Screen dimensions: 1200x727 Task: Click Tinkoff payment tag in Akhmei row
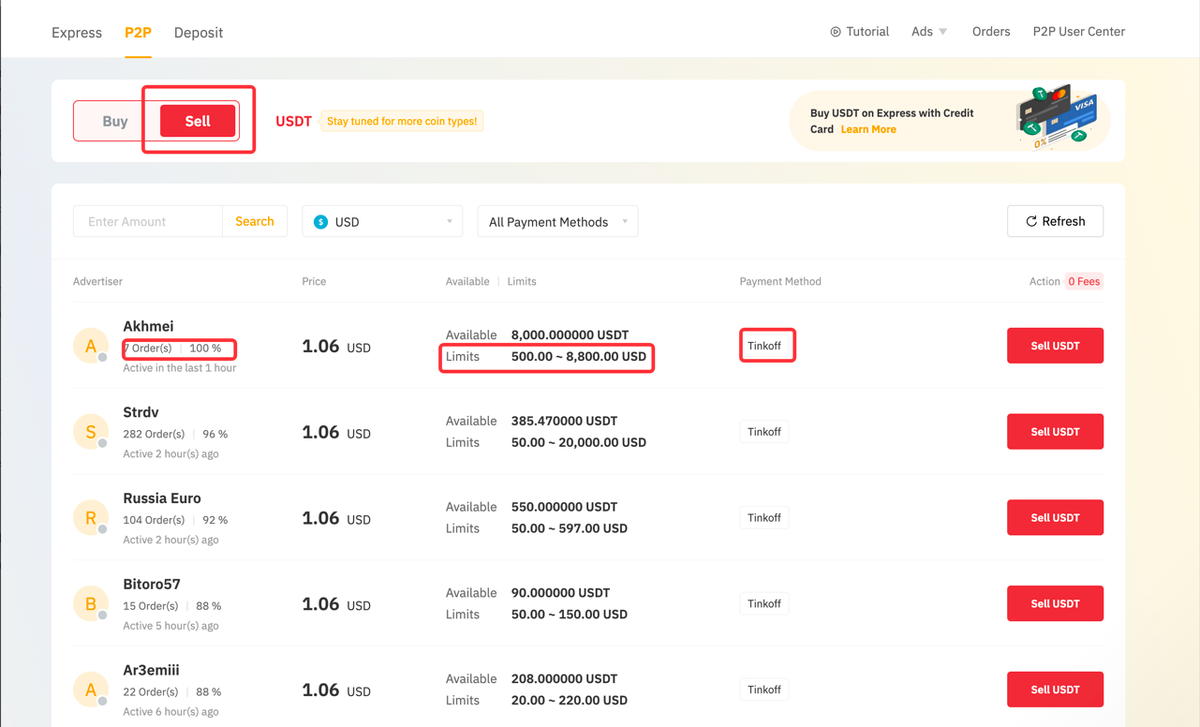[765, 346]
